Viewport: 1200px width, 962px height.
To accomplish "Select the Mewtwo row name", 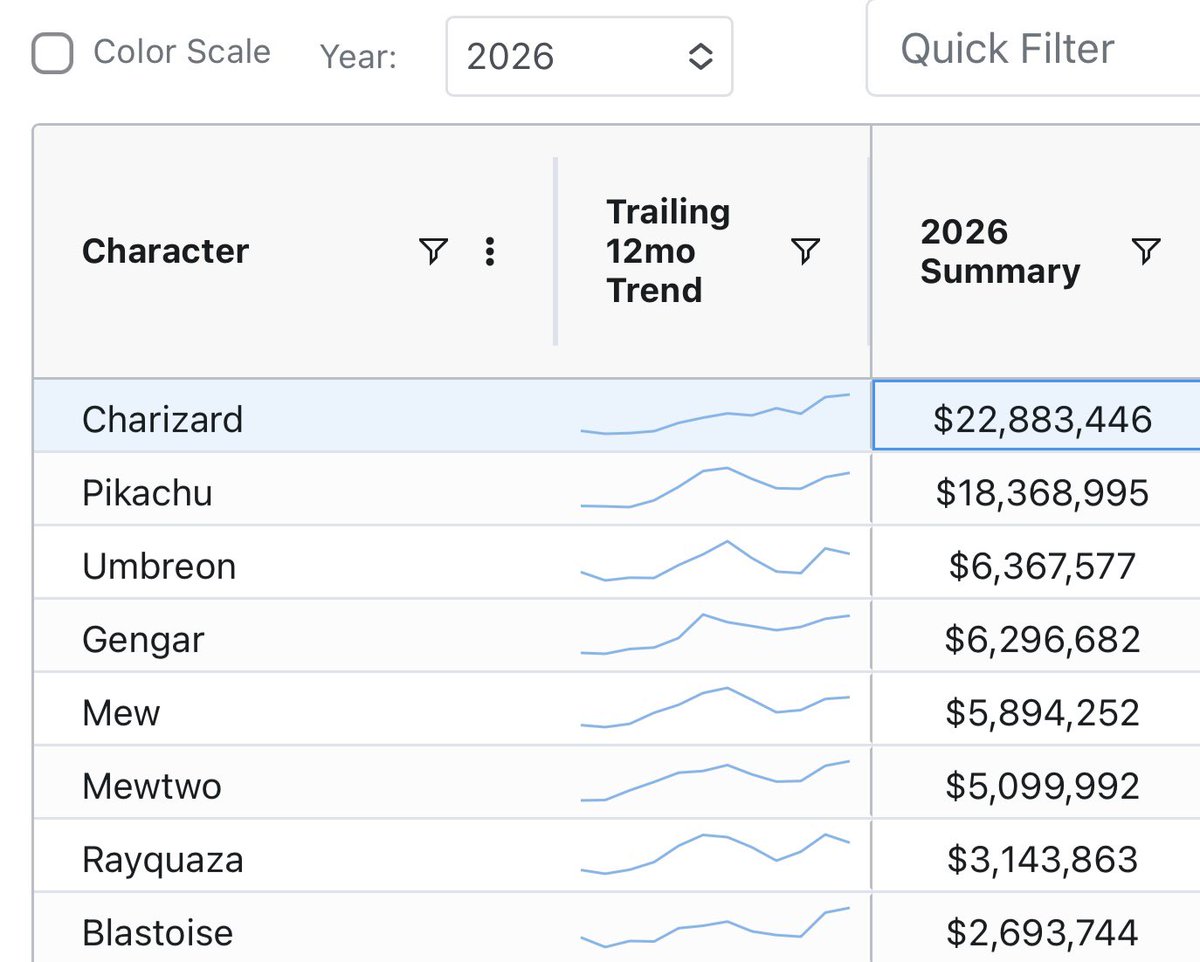I will click(x=152, y=786).
